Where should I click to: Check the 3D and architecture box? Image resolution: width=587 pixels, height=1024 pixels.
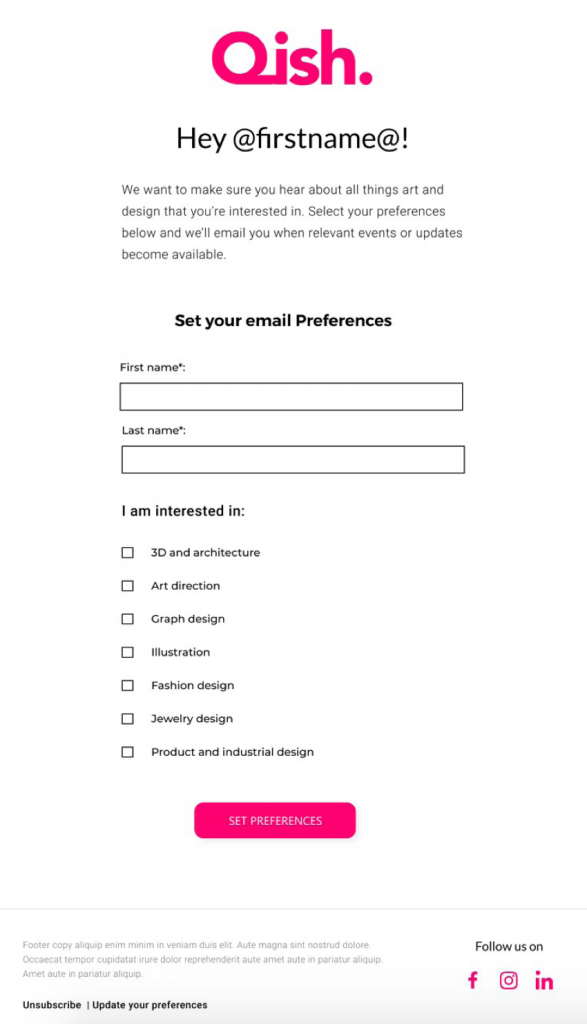click(x=127, y=552)
